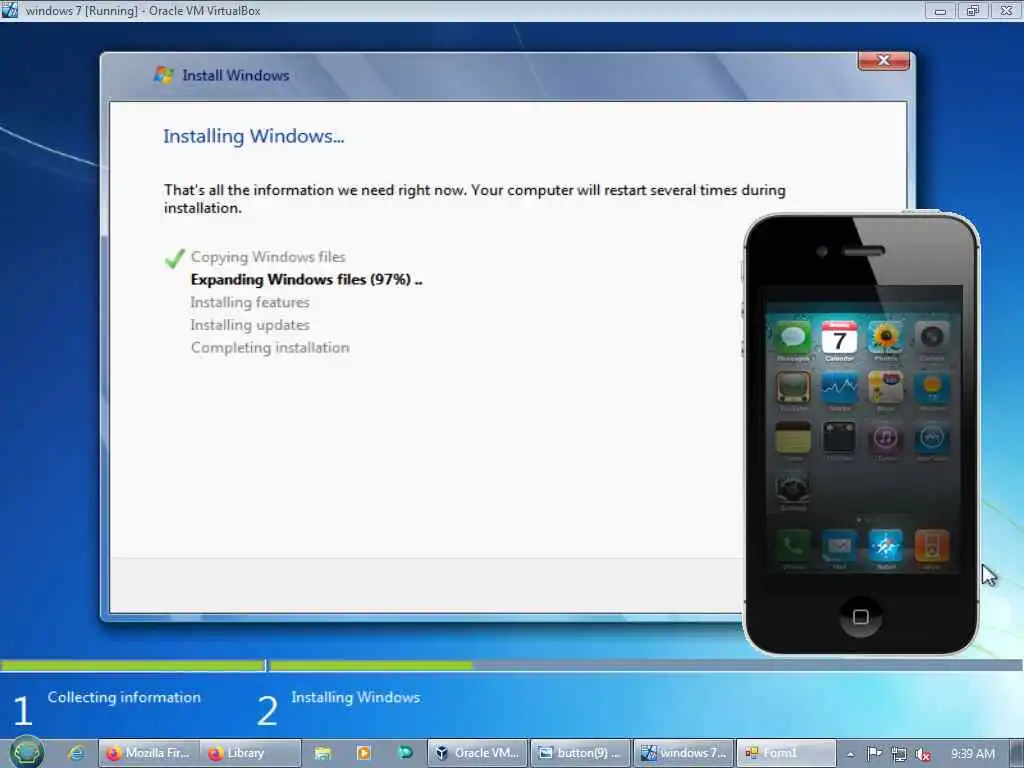Click the Install Windows title flag logo
The image size is (1024, 768).
click(x=163, y=75)
